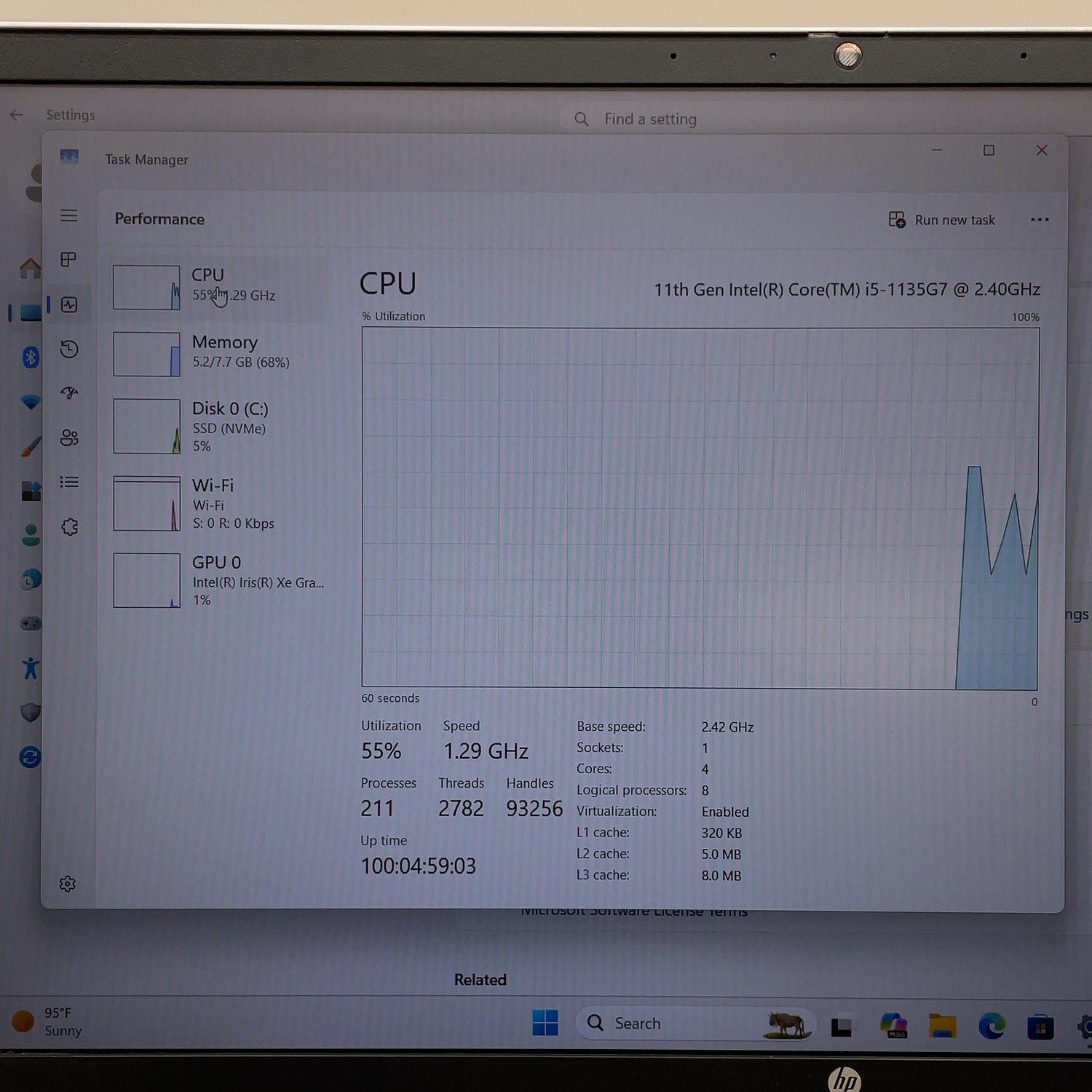This screenshot has height=1092, width=1092.
Task: Click the Virtualization Enabled value
Action: [725, 812]
